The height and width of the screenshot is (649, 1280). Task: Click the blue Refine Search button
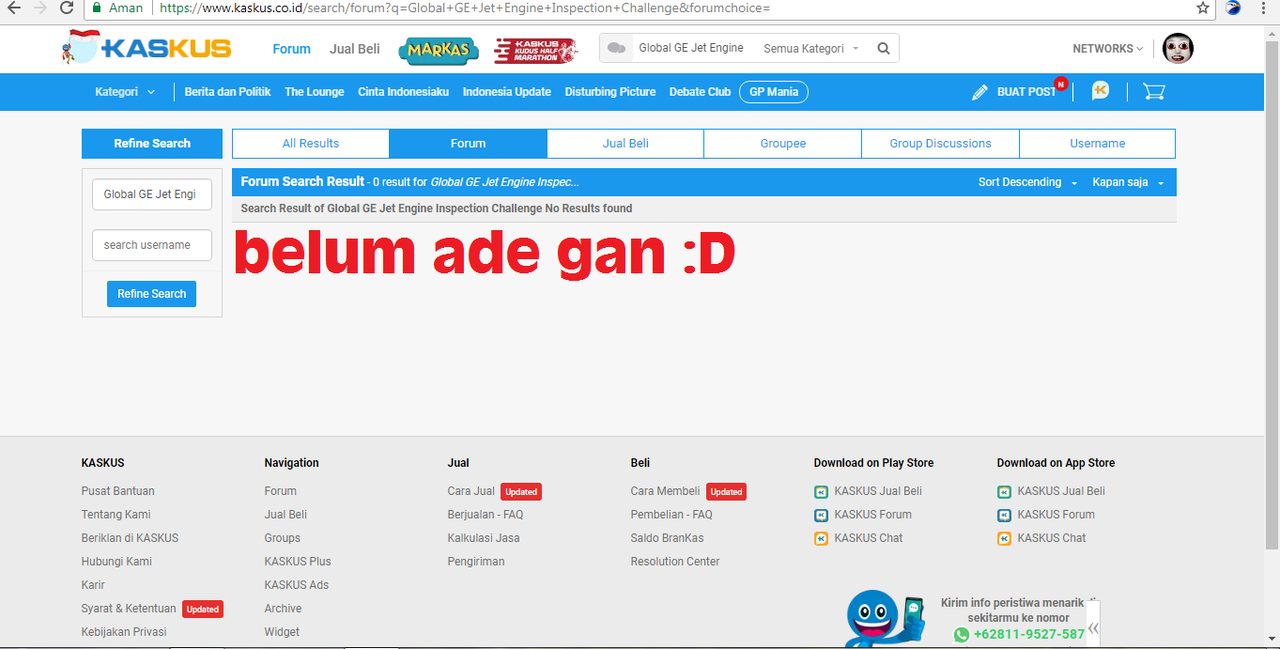(x=152, y=294)
